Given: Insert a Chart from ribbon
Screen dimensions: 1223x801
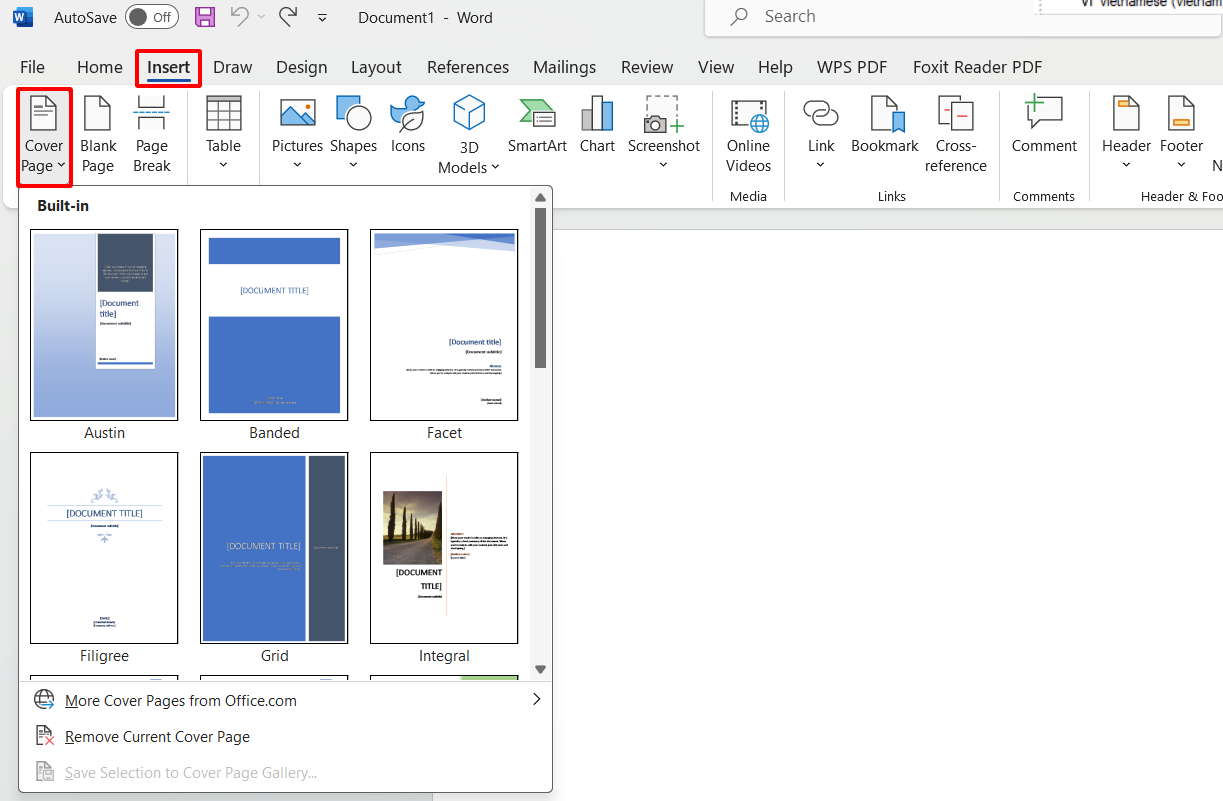Looking at the screenshot, I should click(597, 126).
